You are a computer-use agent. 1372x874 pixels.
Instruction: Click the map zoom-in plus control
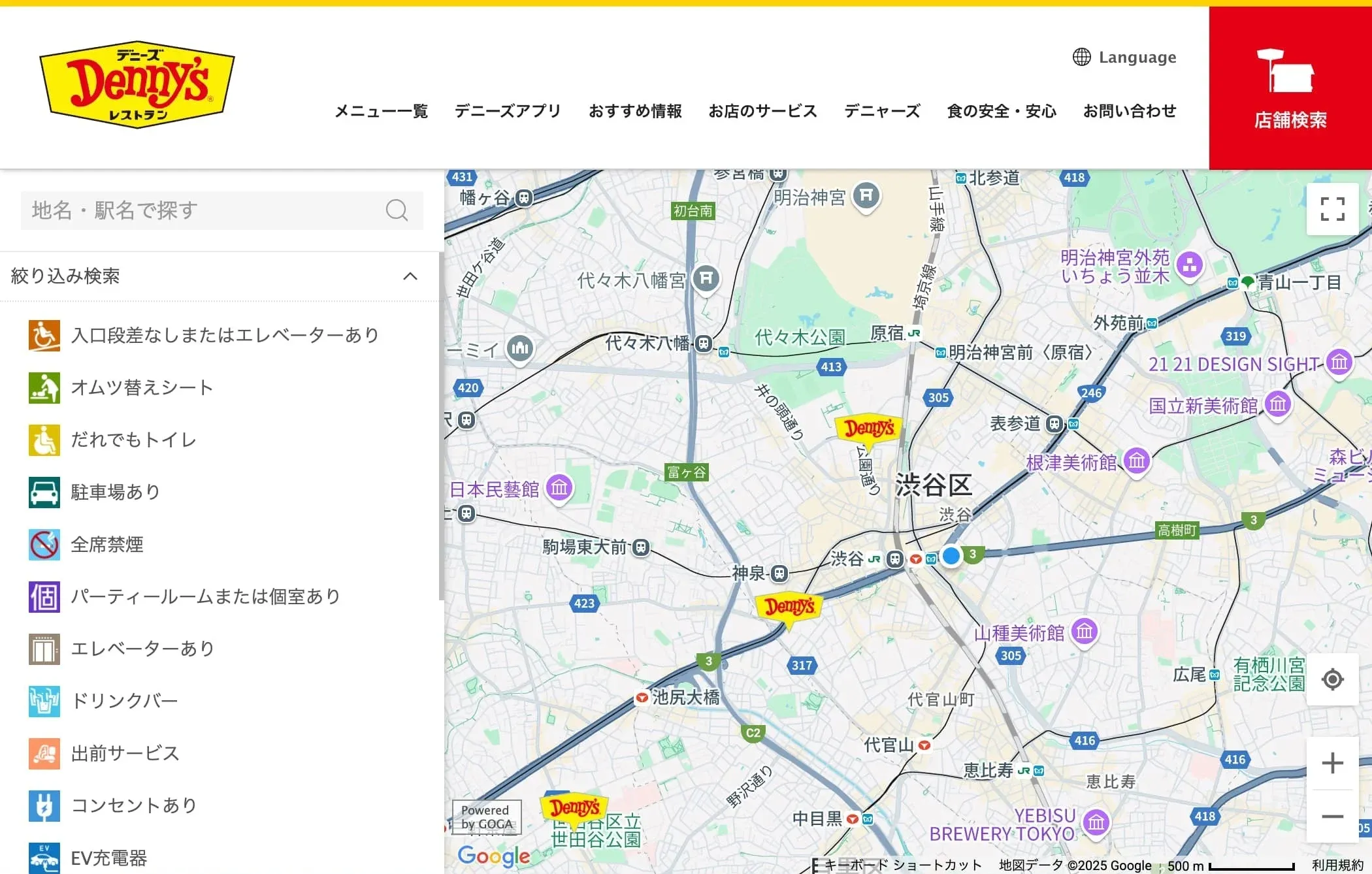pyautogui.click(x=1332, y=762)
